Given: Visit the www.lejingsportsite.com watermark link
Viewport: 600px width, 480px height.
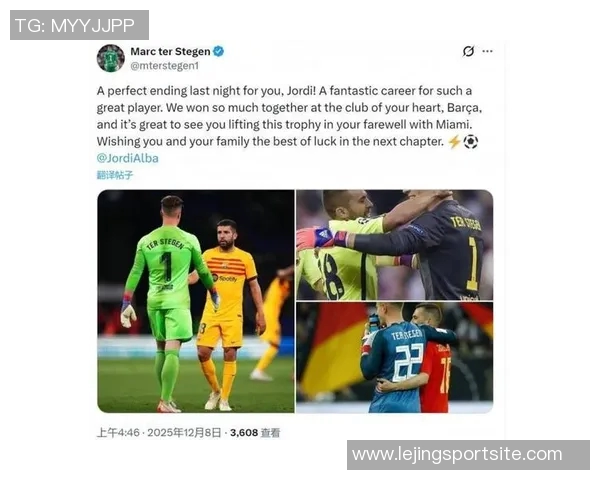Looking at the screenshot, I should point(468,455).
